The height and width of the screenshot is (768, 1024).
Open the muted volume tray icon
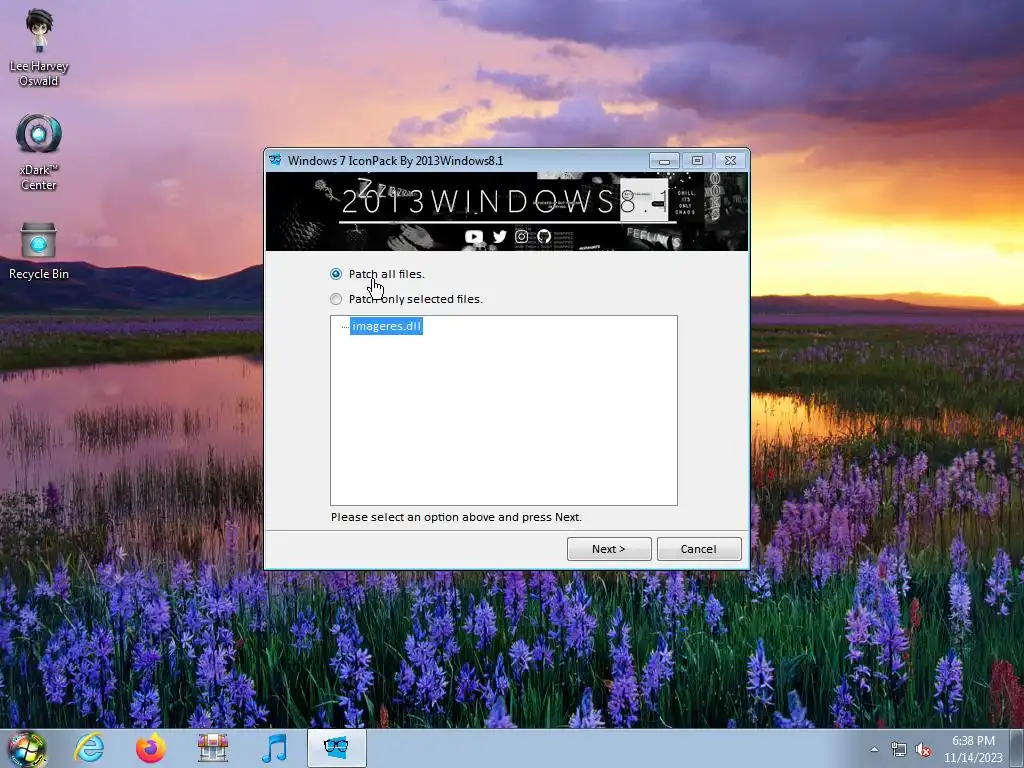coord(923,749)
